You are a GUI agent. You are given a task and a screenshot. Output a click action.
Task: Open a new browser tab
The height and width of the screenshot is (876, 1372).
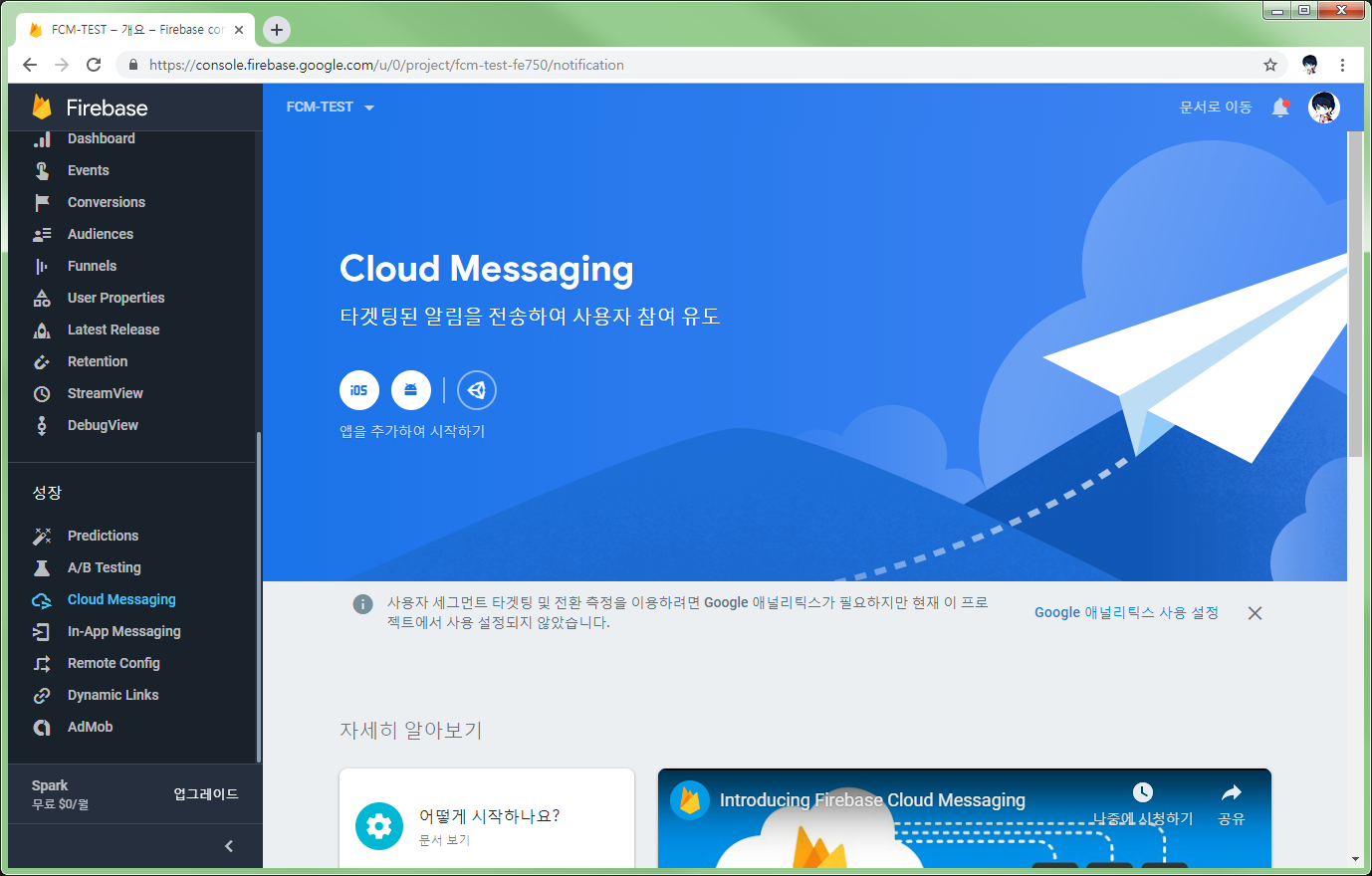click(277, 30)
